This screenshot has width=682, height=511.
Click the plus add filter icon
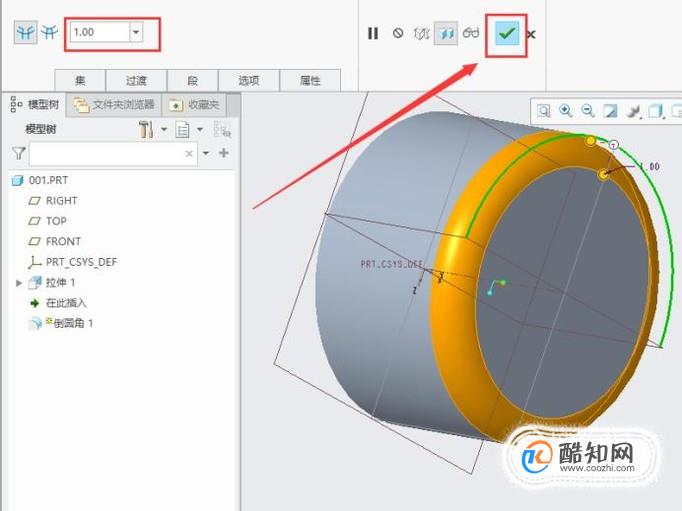224,153
